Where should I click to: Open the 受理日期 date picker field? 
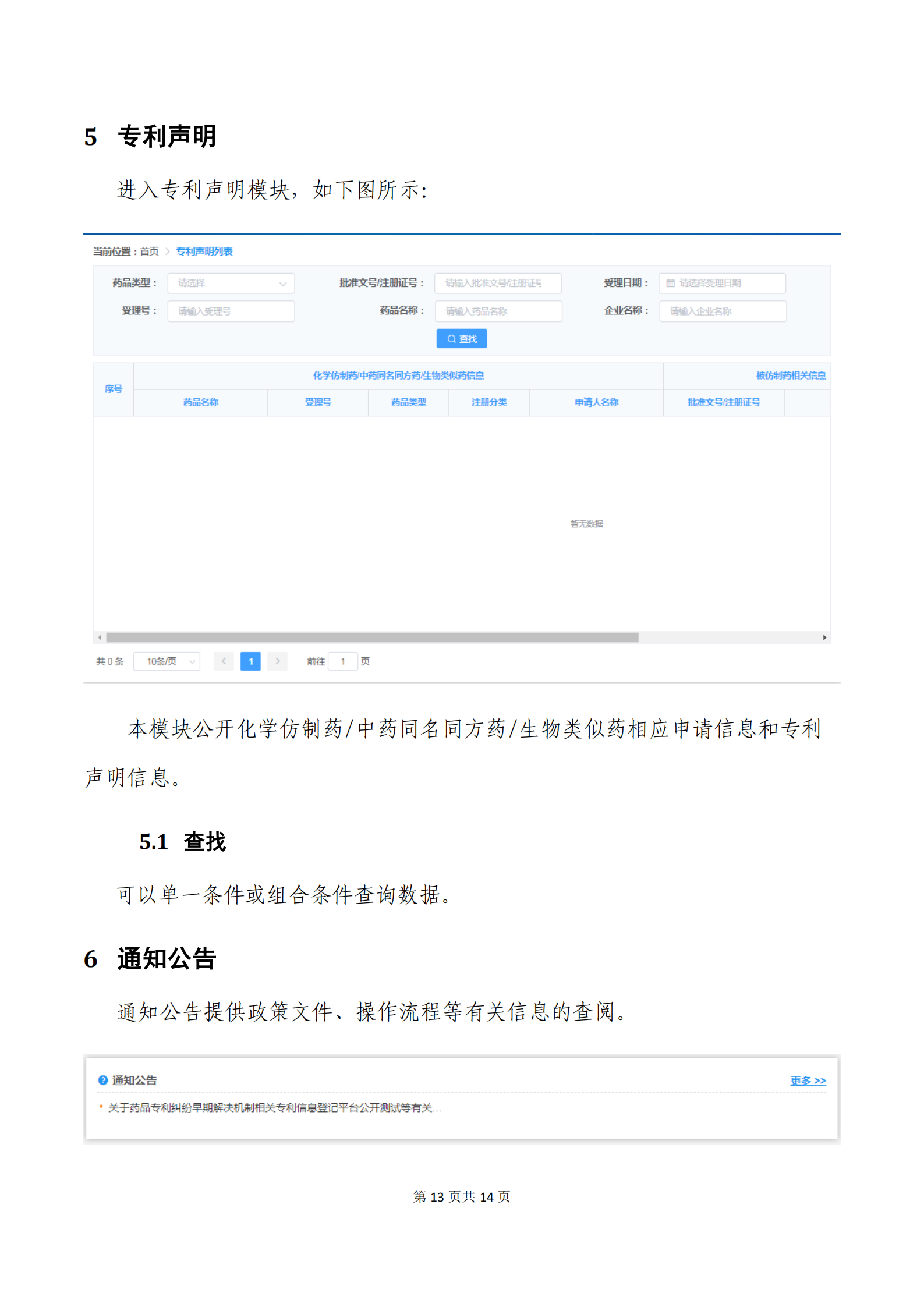point(722,283)
